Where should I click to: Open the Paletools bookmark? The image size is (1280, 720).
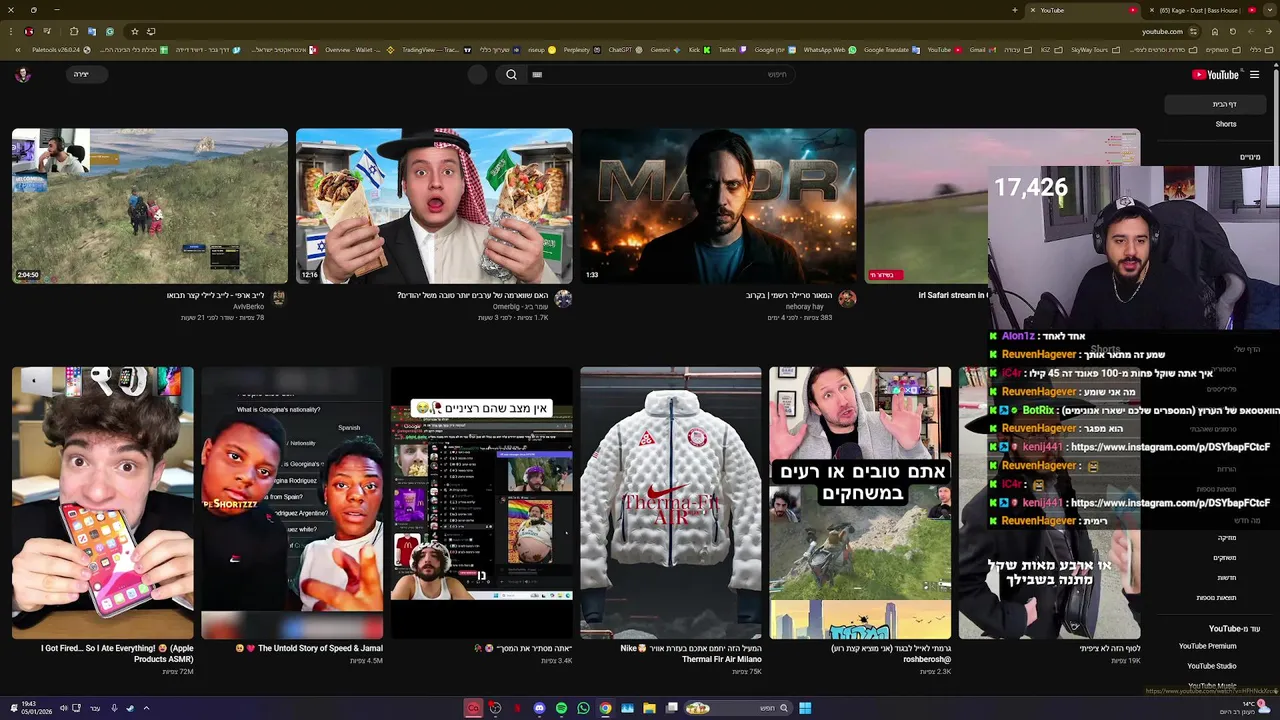point(62,49)
